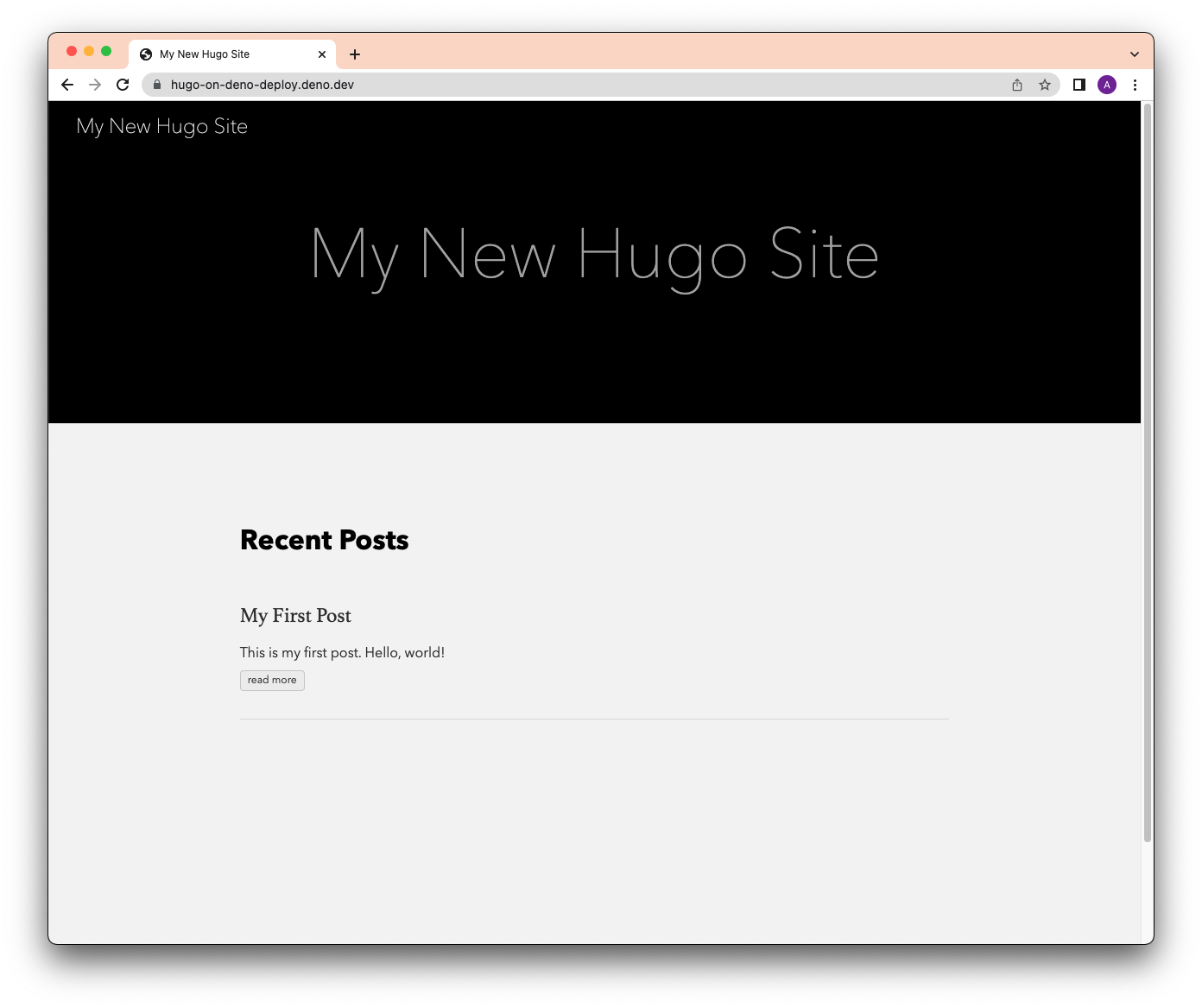
Task: Open the profile avatar menu
Action: [1107, 85]
